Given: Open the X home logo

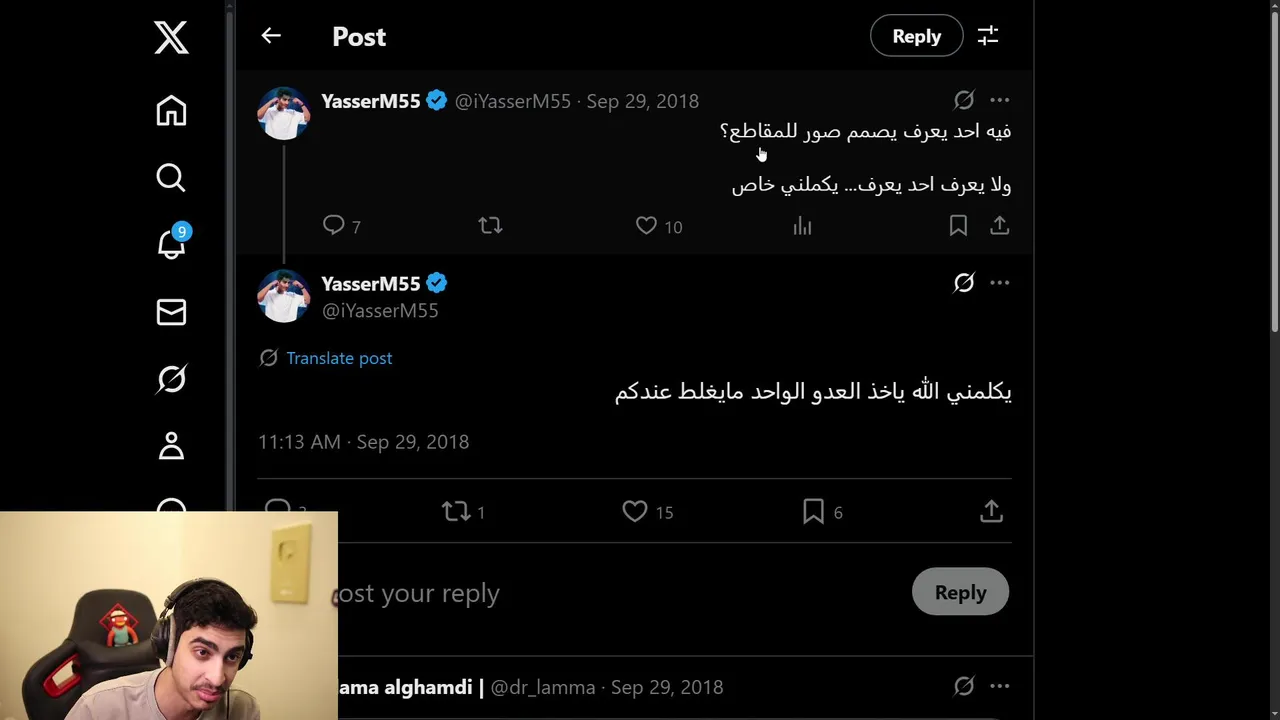Looking at the screenshot, I should click(x=171, y=38).
